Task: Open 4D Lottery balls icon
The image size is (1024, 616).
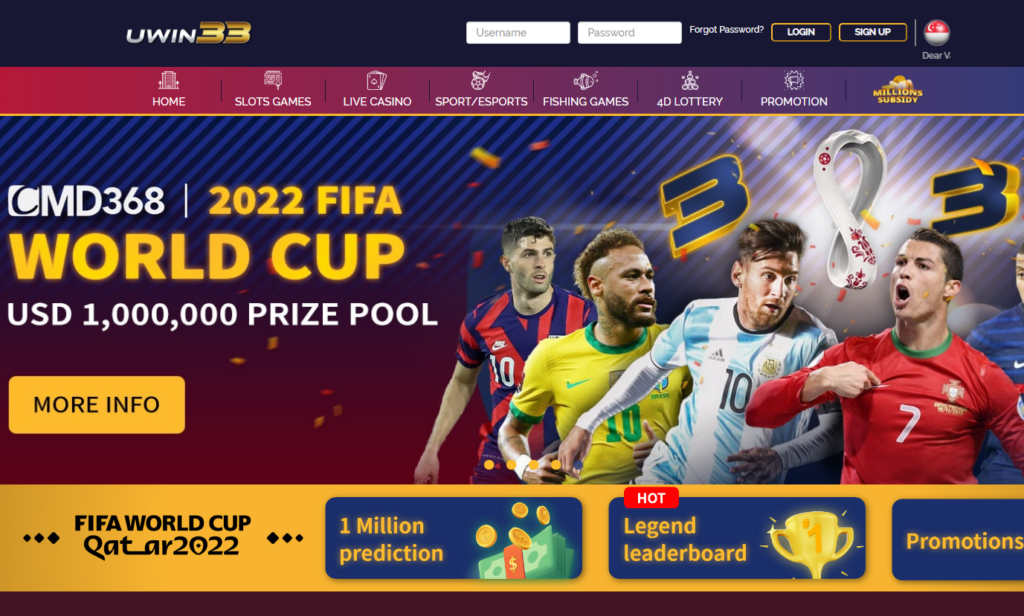Action: 690,80
